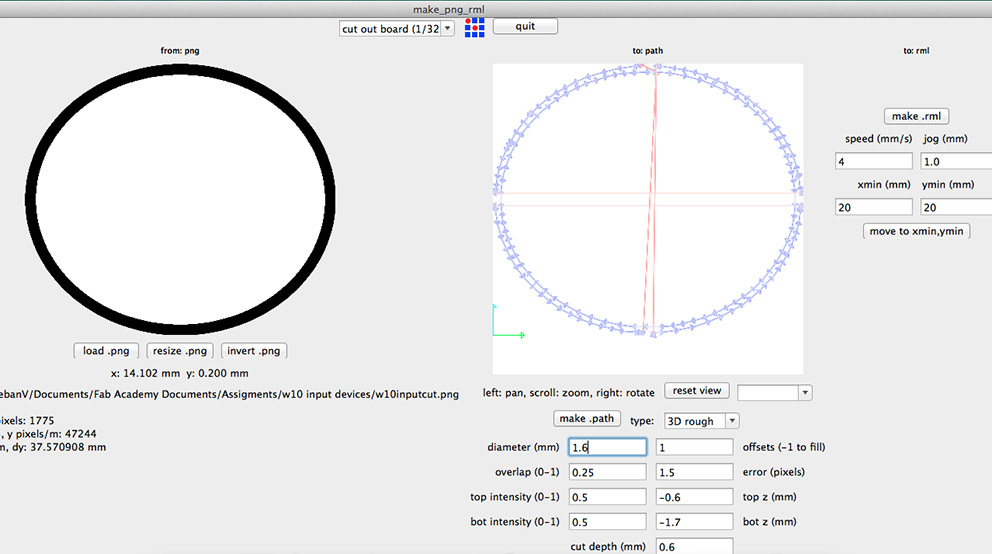
Task: Click the top z field showing -0.6
Action: point(694,496)
